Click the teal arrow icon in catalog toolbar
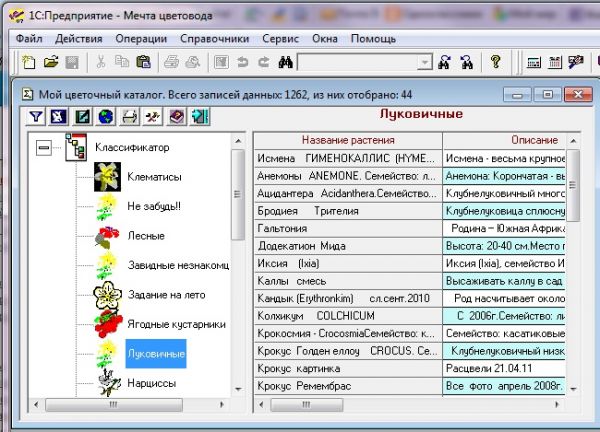 (200, 116)
